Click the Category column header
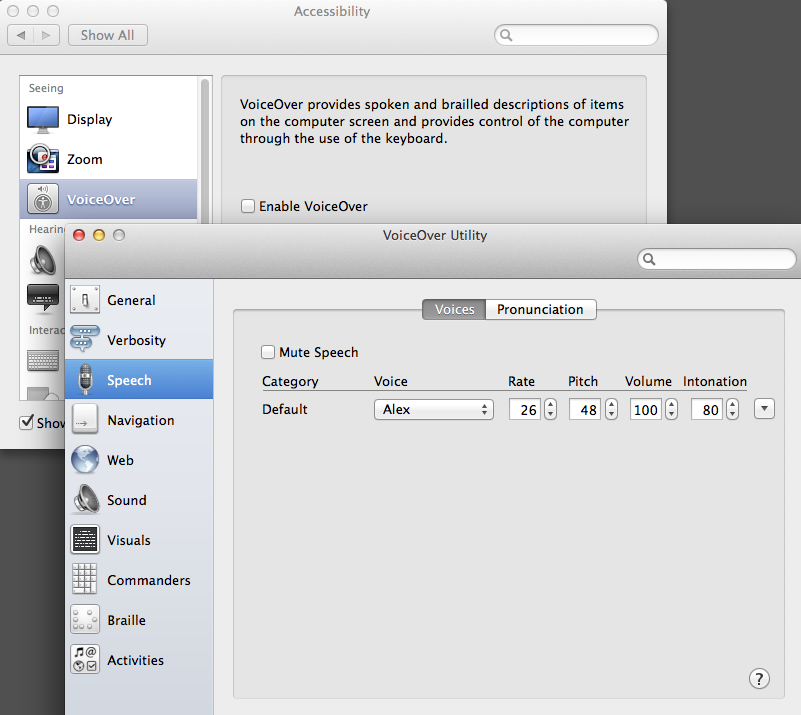 tap(290, 382)
